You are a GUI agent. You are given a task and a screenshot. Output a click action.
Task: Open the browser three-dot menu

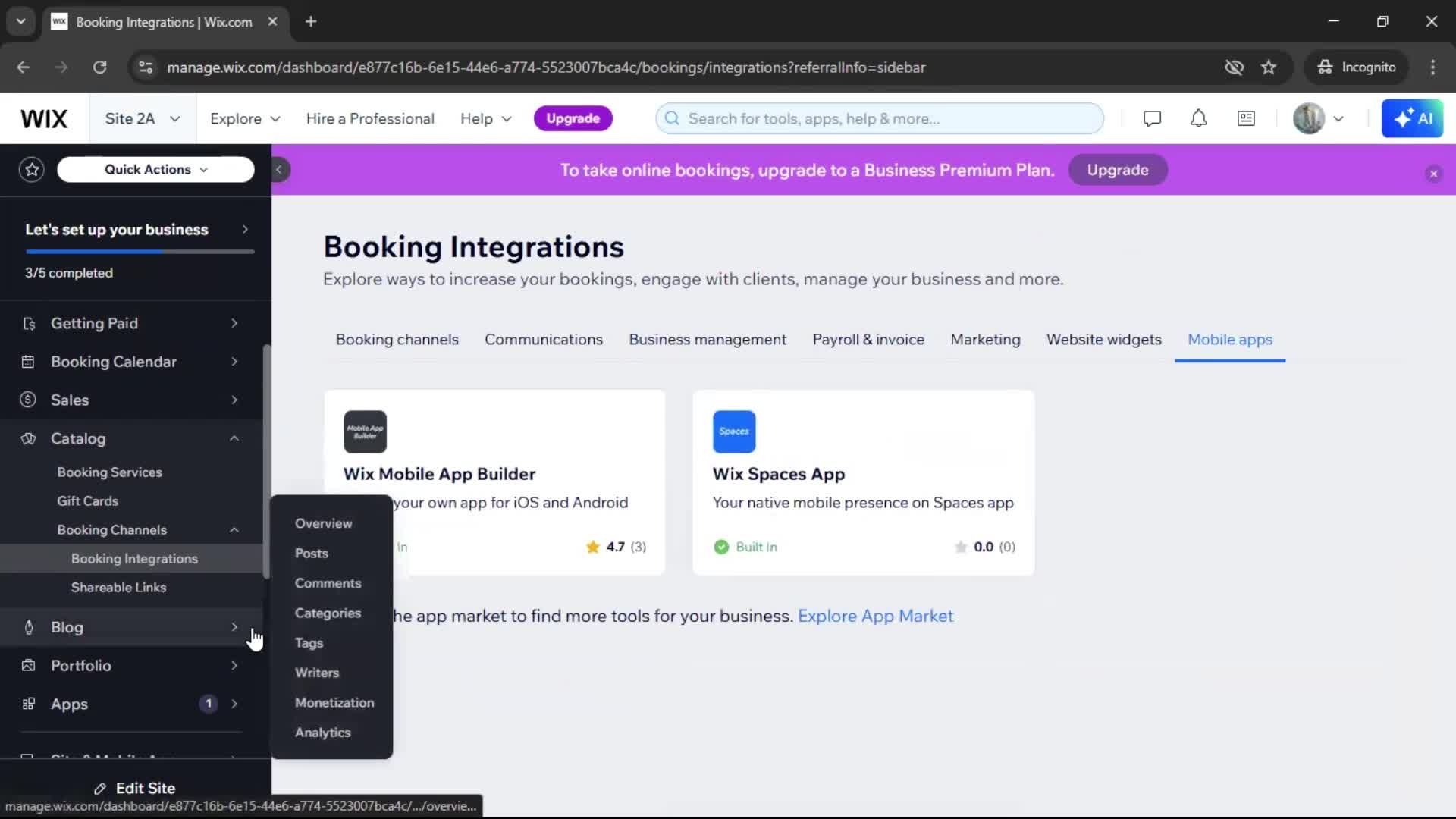click(x=1432, y=67)
